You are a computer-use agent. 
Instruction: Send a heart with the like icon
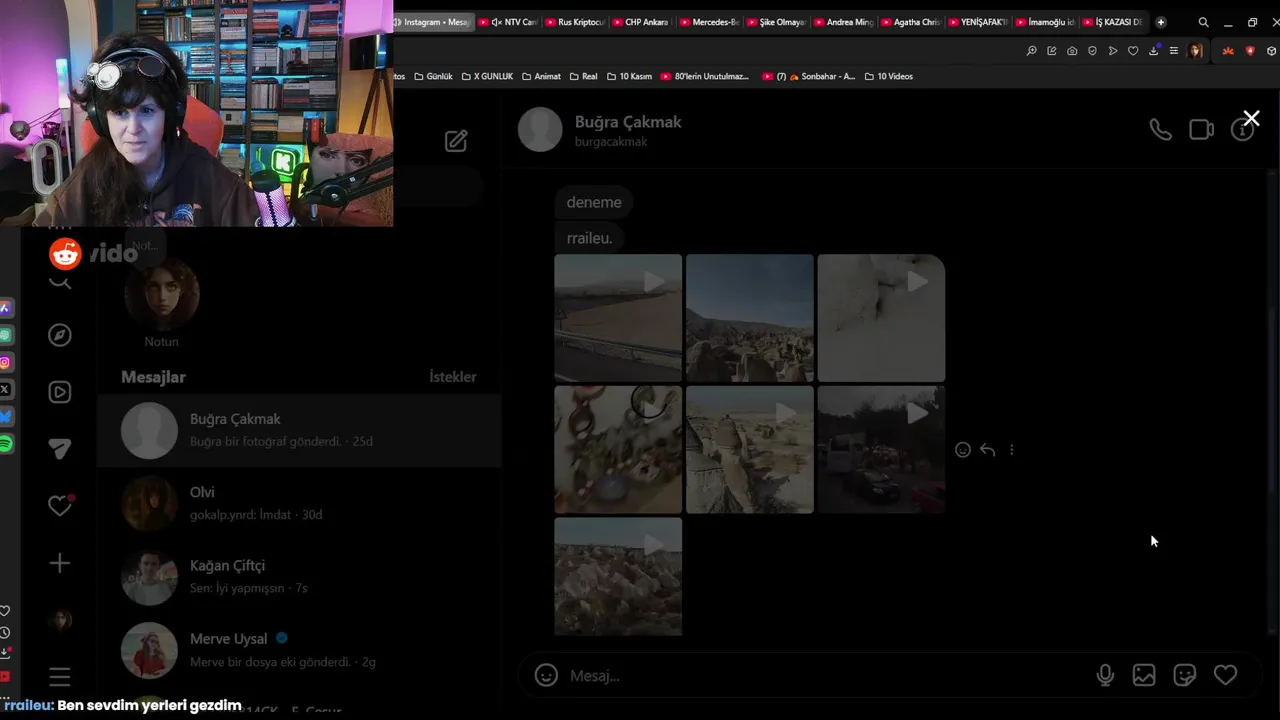(x=1225, y=675)
